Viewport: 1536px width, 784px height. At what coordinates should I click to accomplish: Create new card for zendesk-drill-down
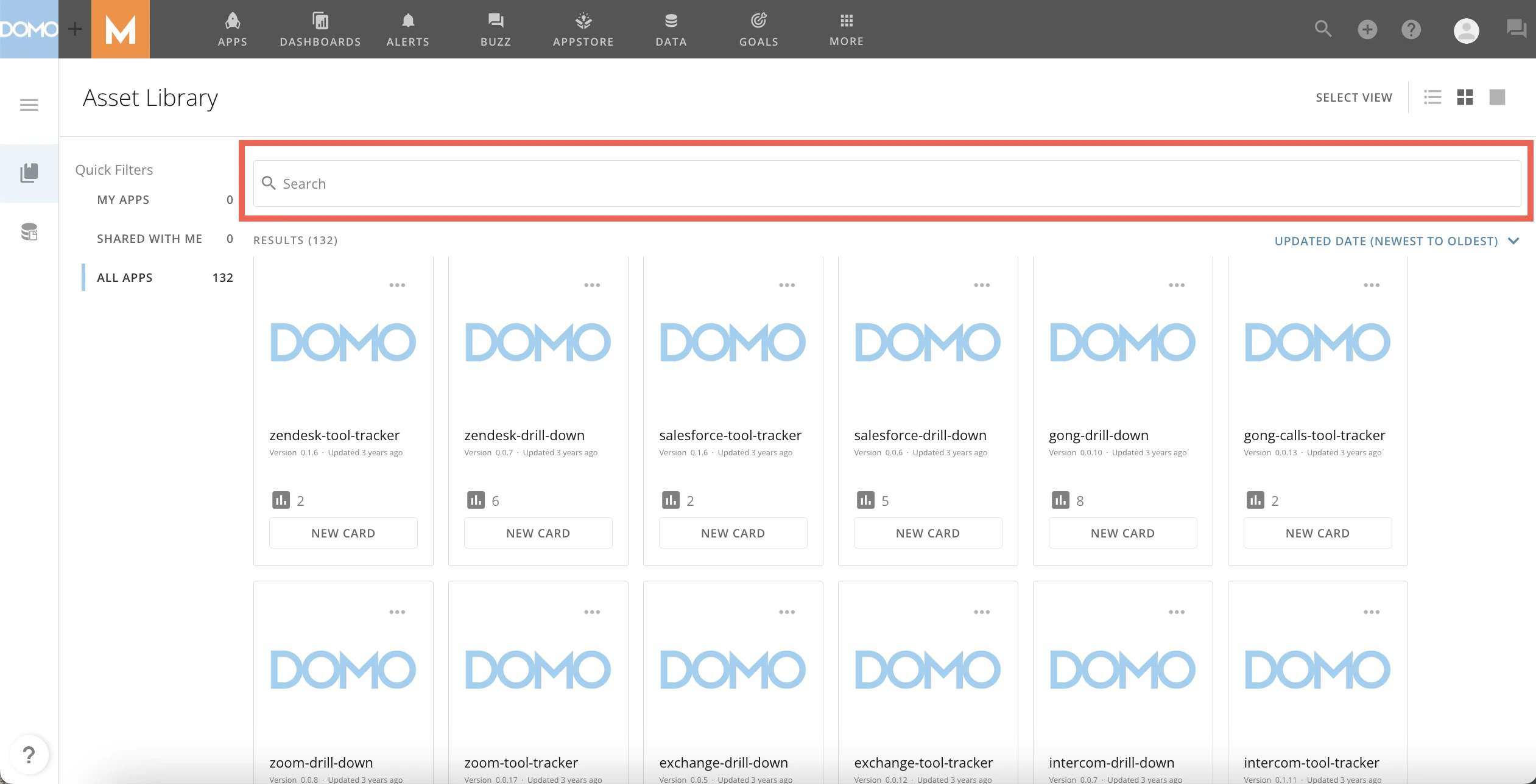538,533
